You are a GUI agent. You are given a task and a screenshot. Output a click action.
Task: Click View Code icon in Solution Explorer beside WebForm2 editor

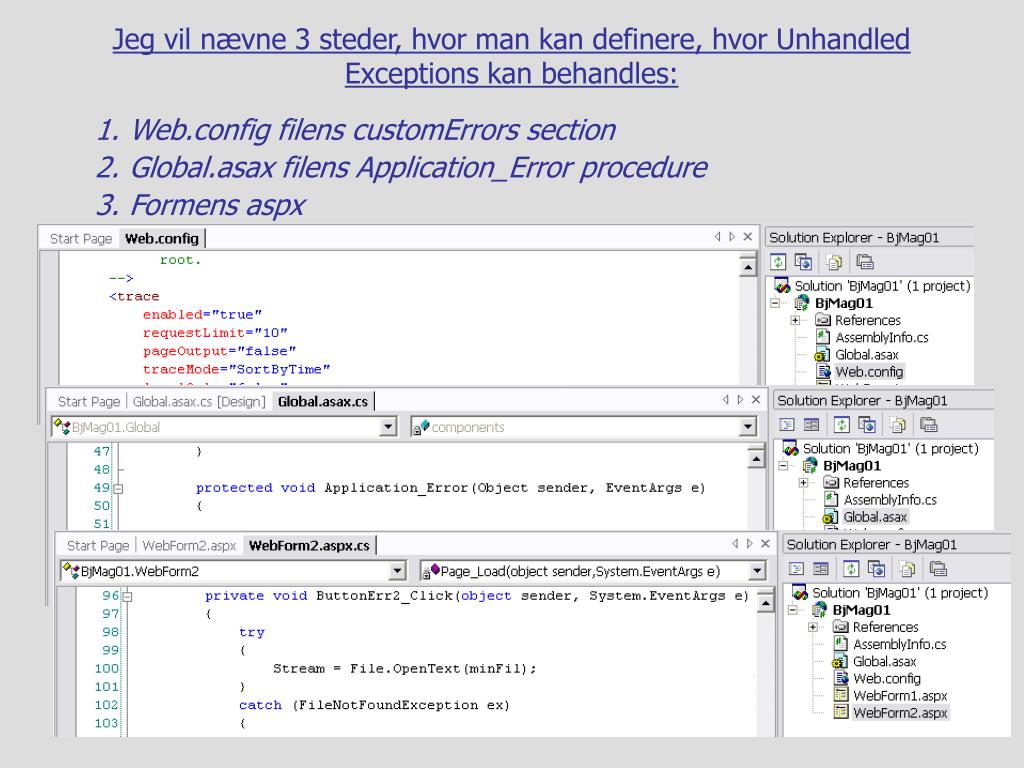796,569
